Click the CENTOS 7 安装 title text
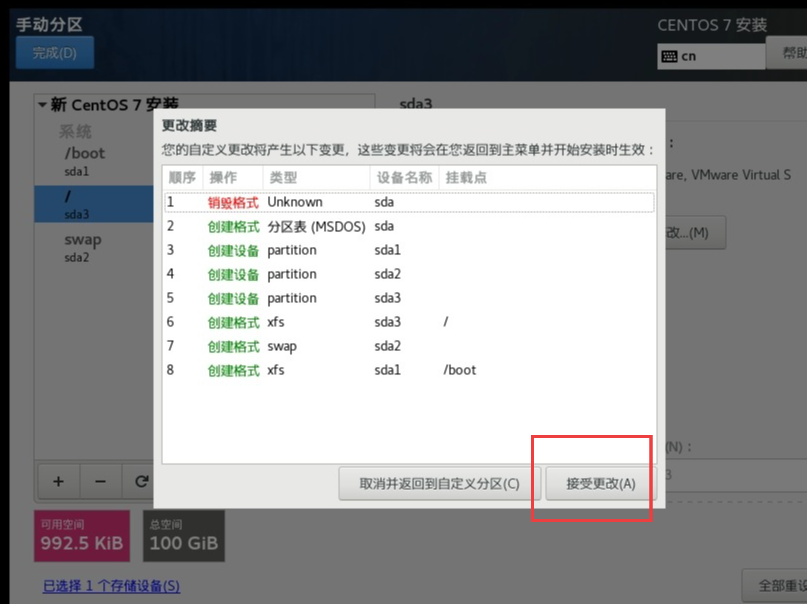 click(x=712, y=25)
